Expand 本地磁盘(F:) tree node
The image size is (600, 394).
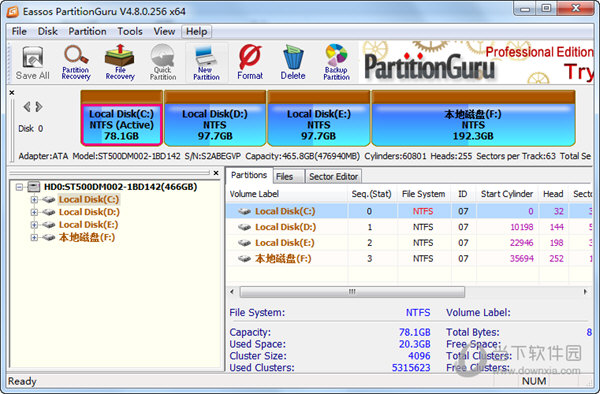pos(34,238)
